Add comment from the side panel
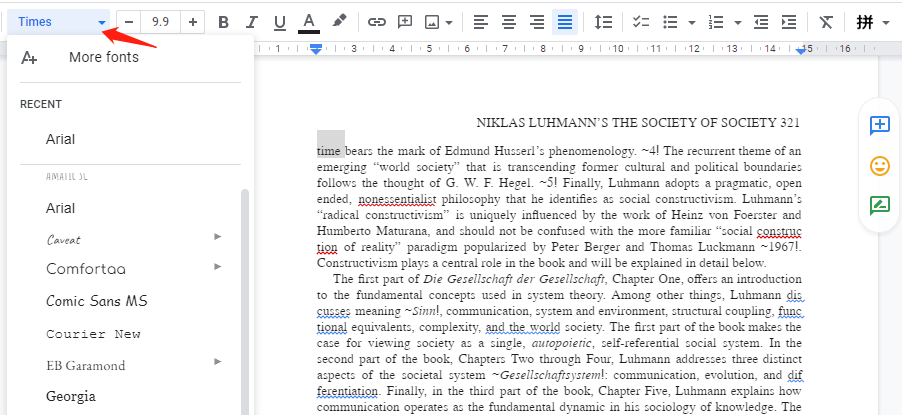Viewport: 902px width, 415px height. coord(880,125)
